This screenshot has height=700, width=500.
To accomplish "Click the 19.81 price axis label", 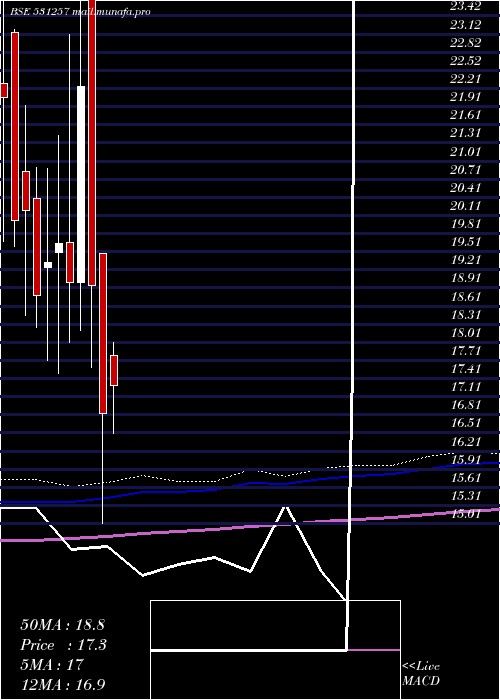I will (465, 224).
